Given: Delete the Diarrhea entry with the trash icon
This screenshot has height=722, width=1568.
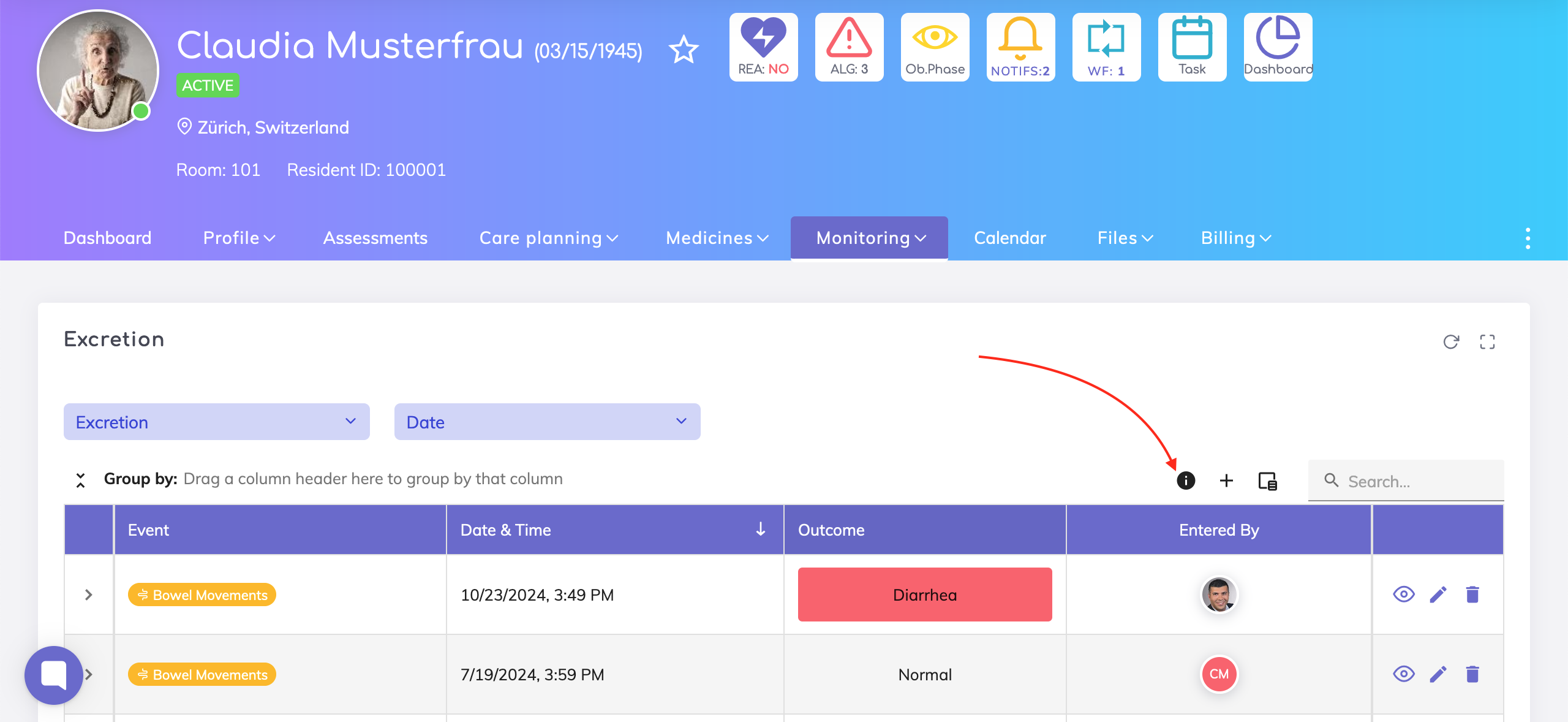Looking at the screenshot, I should coord(1472,595).
